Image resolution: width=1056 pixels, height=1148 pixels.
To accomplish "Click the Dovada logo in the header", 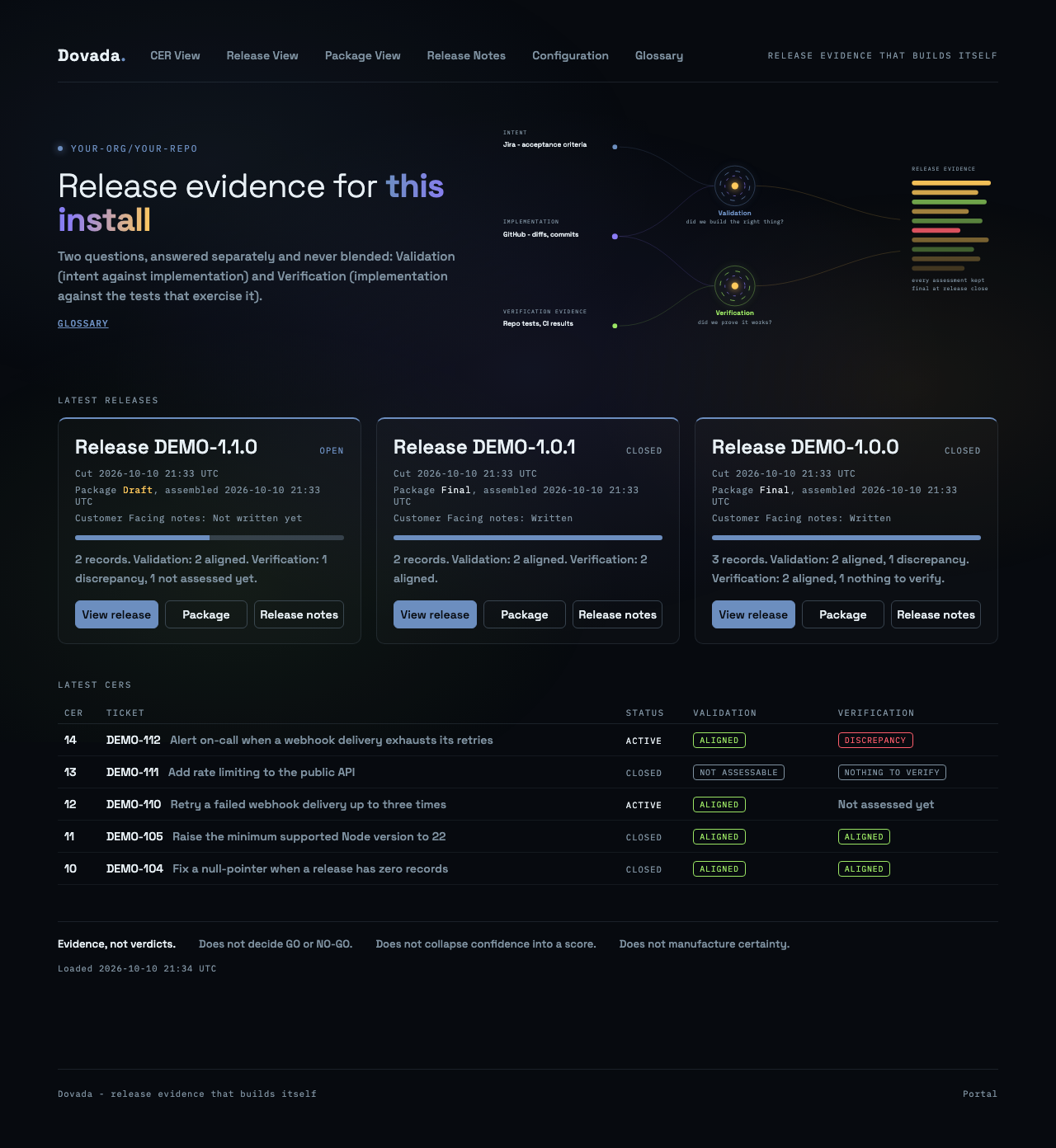I will coord(92,55).
